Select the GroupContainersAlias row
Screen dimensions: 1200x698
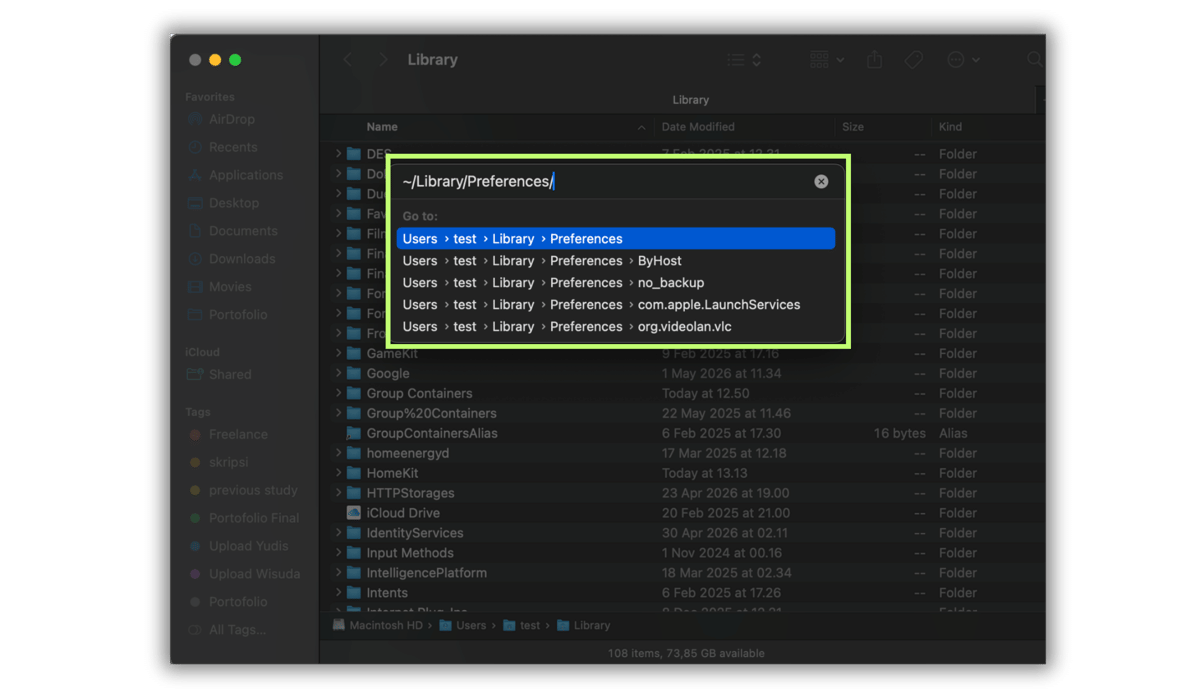[x=682, y=434]
